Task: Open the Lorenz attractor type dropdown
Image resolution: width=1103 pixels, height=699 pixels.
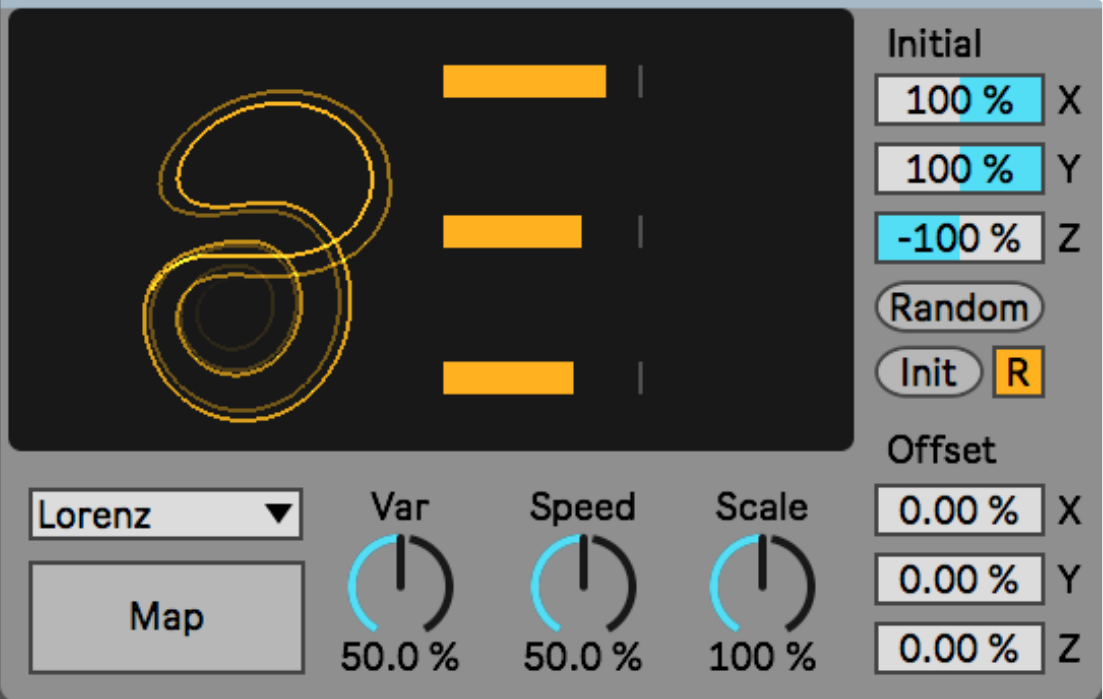Action: (x=166, y=515)
